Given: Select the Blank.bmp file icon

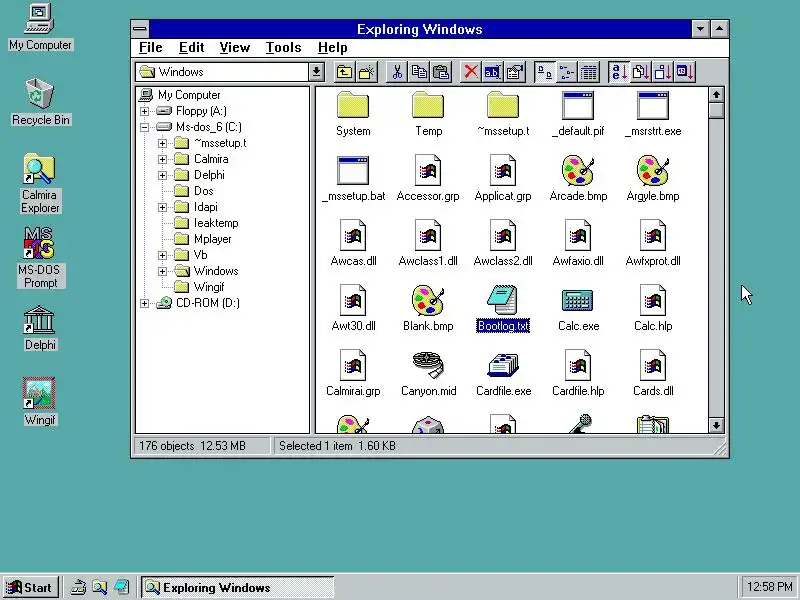Looking at the screenshot, I should click(x=428, y=300).
